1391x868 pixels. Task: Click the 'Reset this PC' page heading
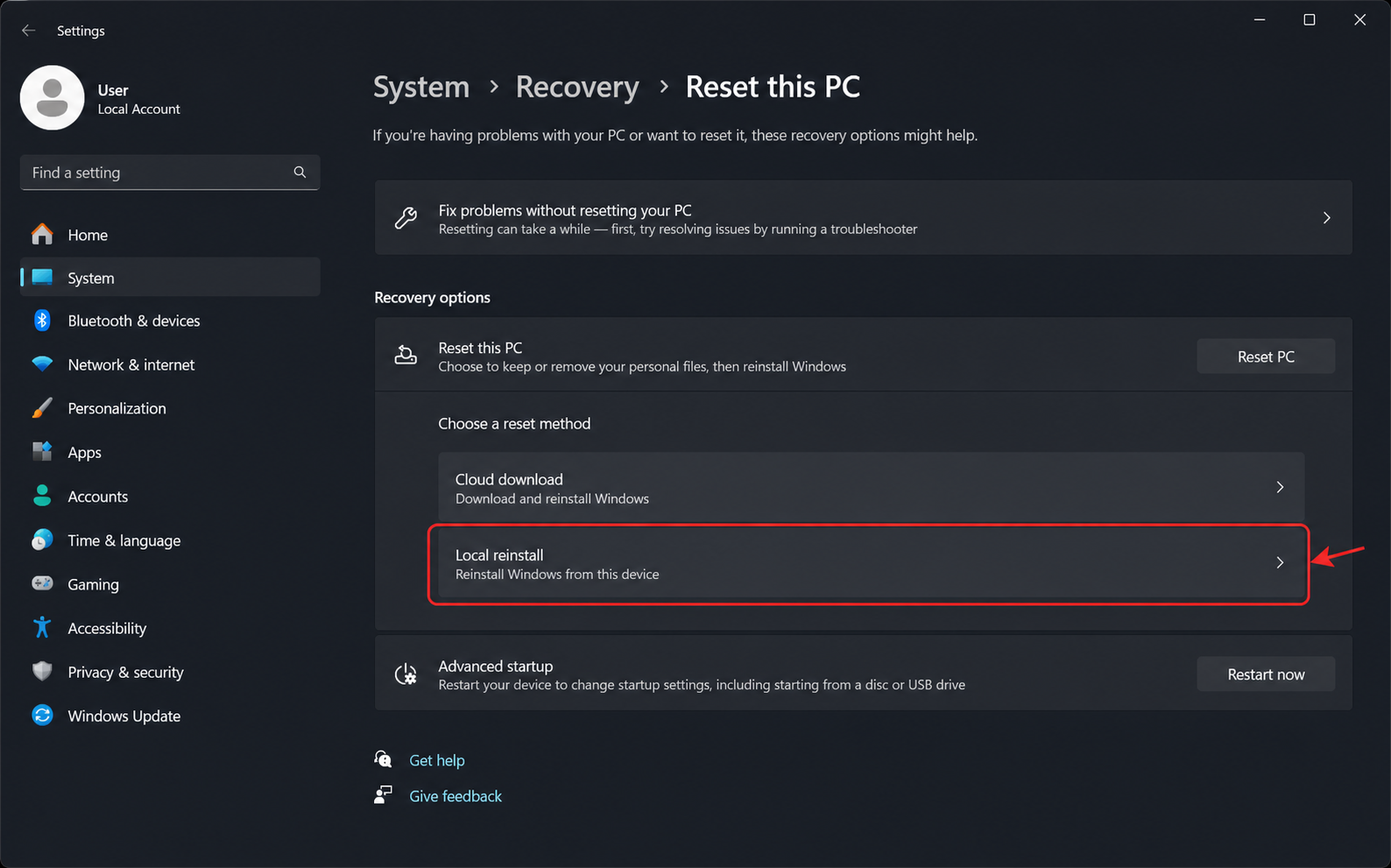coord(773,87)
